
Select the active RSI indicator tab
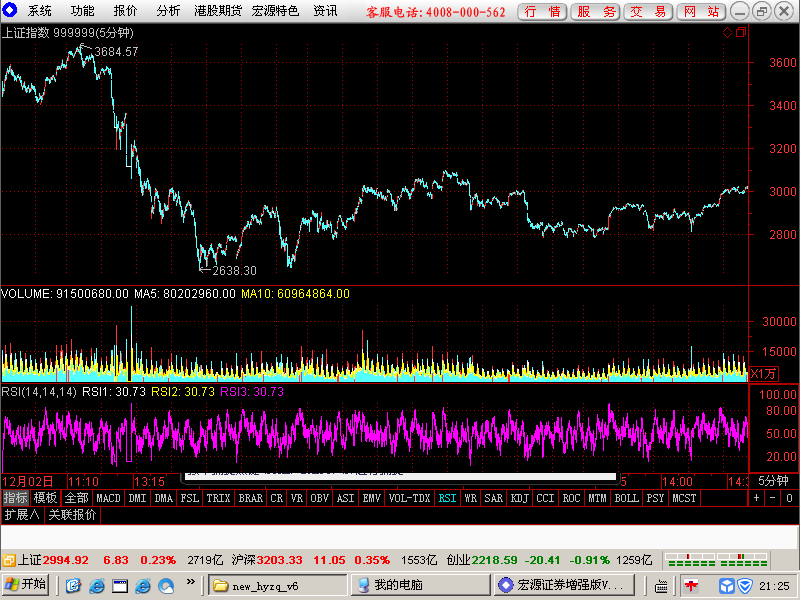click(x=447, y=498)
